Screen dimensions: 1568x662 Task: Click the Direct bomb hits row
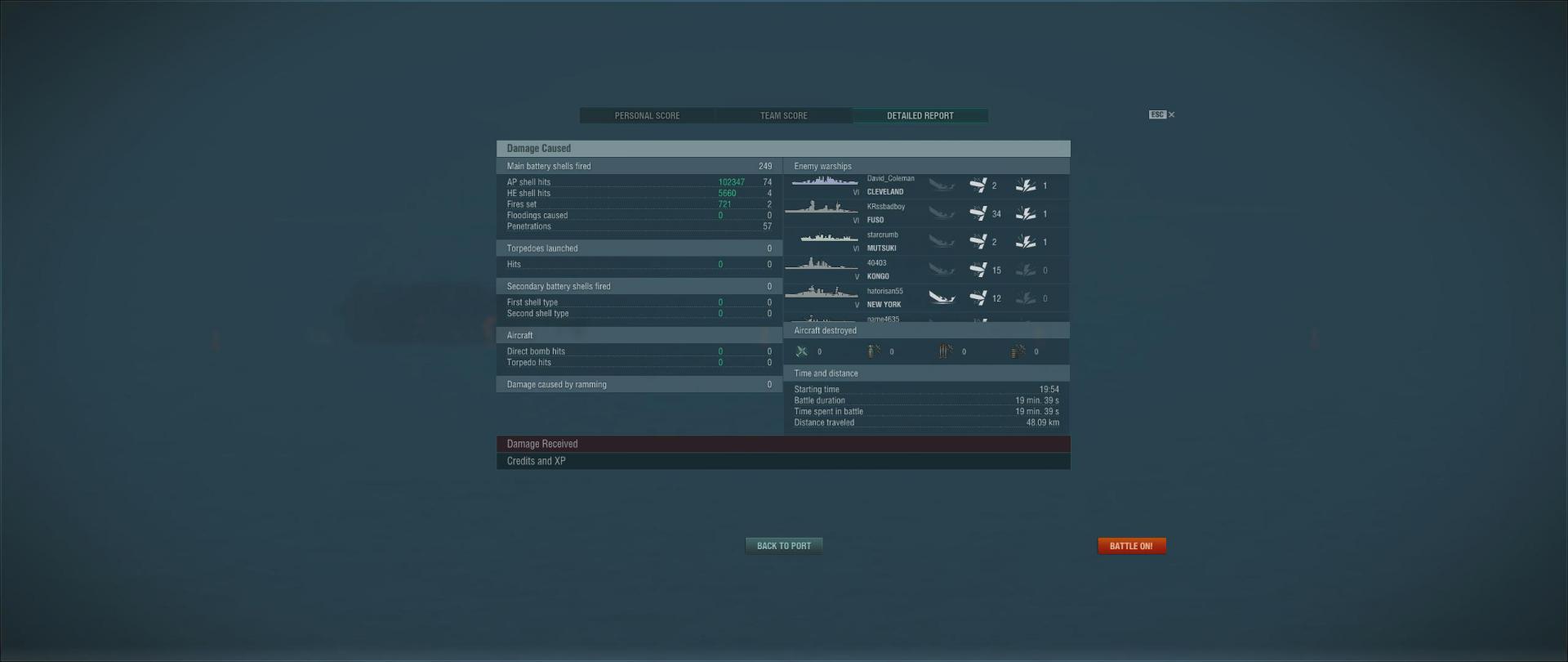coord(639,351)
